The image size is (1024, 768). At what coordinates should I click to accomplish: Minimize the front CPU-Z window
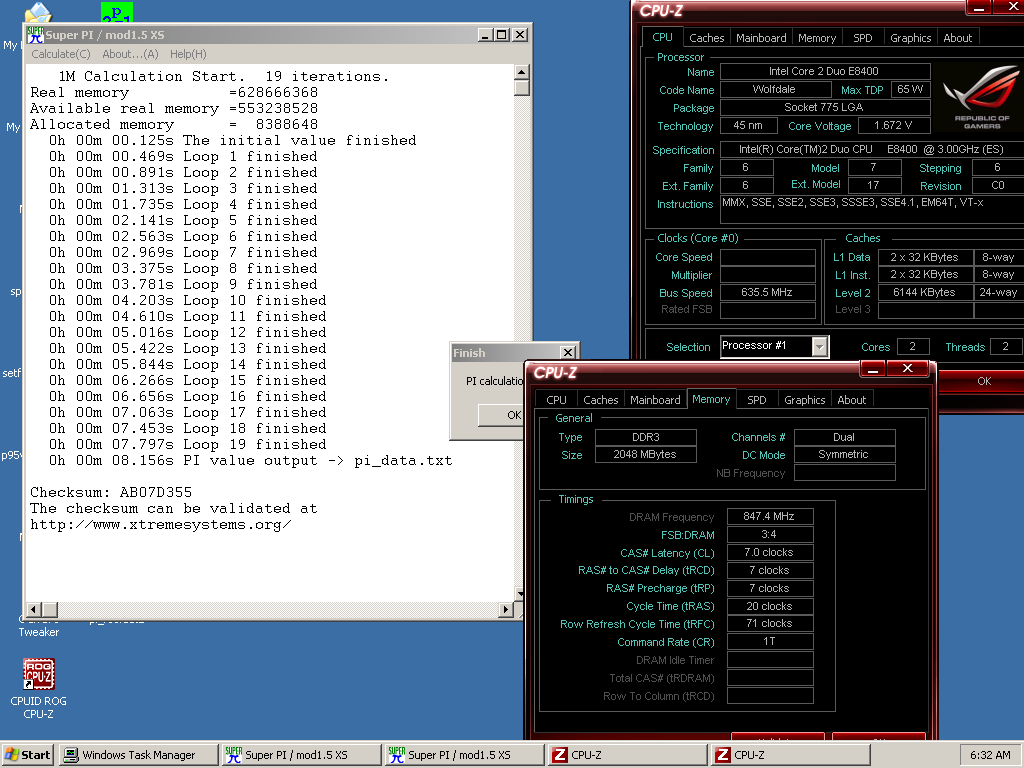coord(872,369)
